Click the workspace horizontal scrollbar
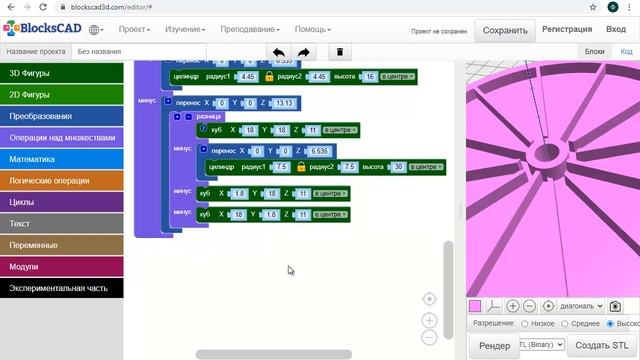Screen dimensions: 640x360 (x=273, y=354)
